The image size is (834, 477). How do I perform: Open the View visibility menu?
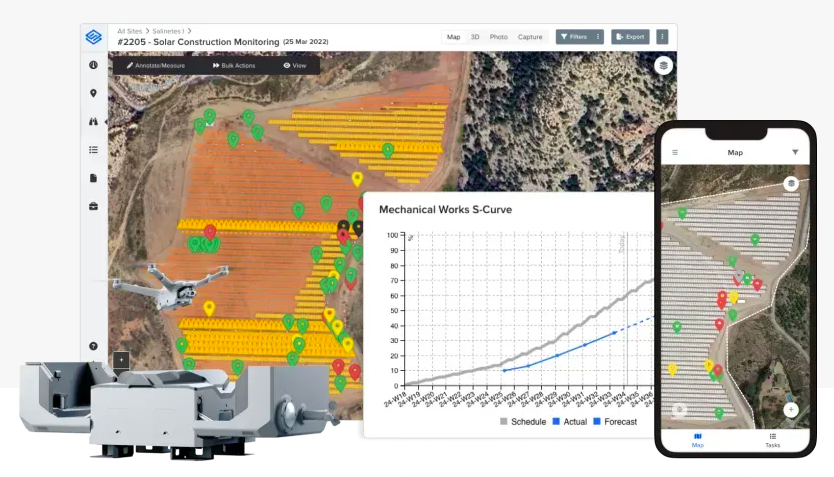(x=295, y=65)
